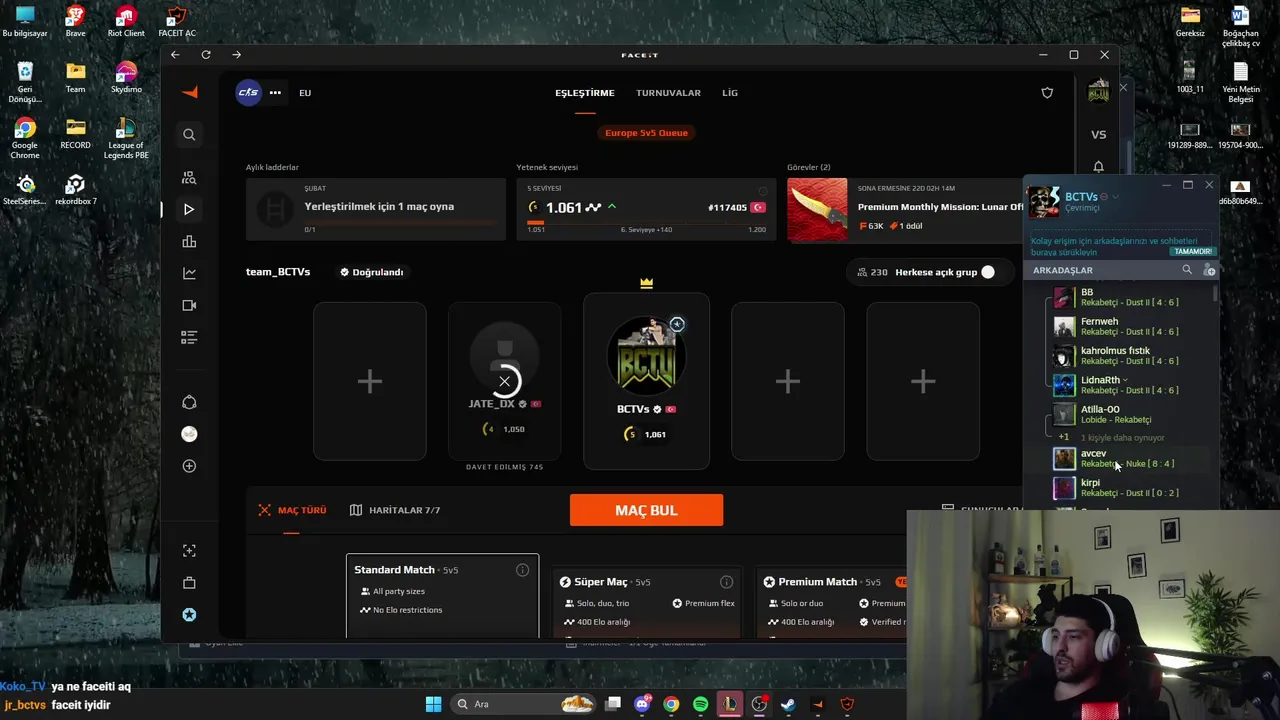Click the add friend icon in Steam list
This screenshot has width=1280, height=720.
(1209, 270)
